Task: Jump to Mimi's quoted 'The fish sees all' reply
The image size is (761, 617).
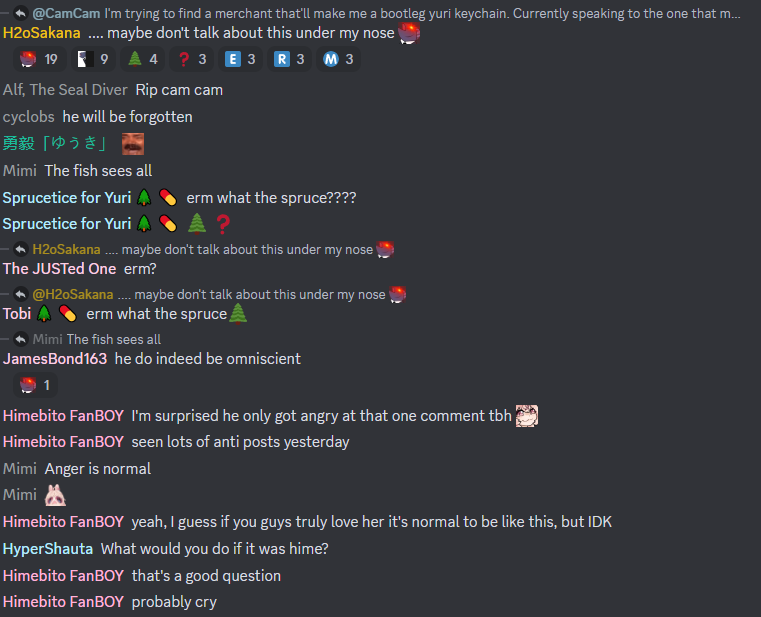Action: [97, 339]
